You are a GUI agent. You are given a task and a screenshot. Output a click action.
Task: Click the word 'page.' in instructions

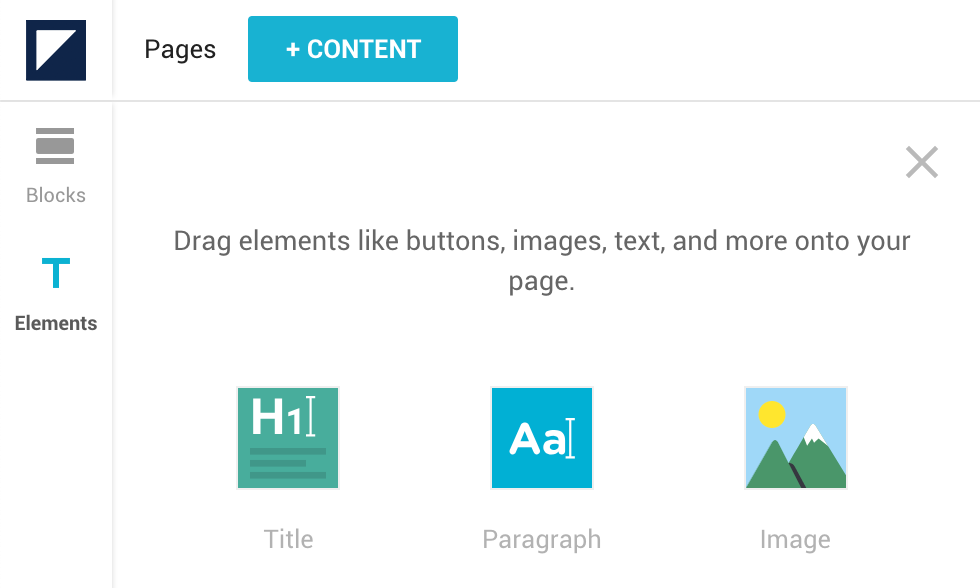[x=542, y=281]
